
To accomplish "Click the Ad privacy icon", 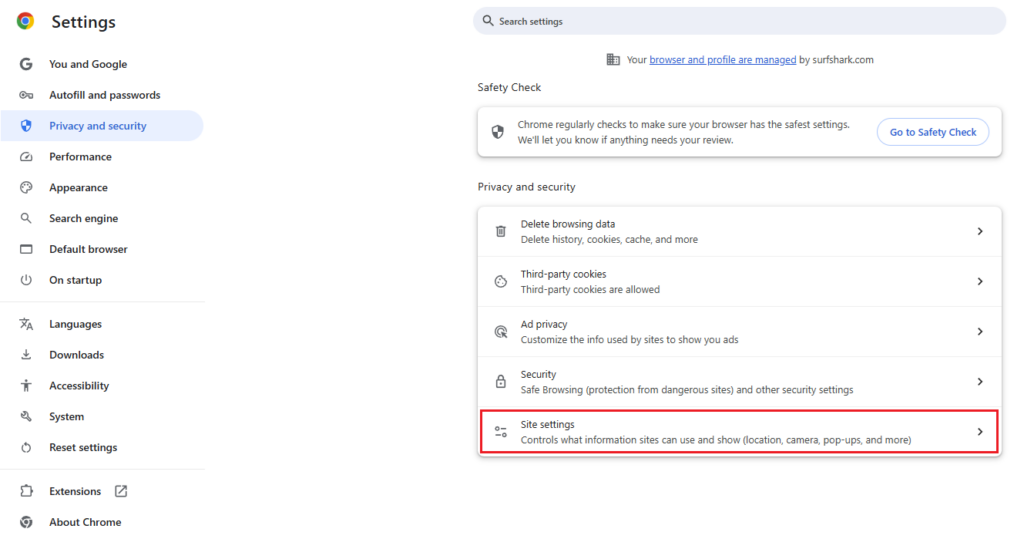I will pyautogui.click(x=500, y=332).
